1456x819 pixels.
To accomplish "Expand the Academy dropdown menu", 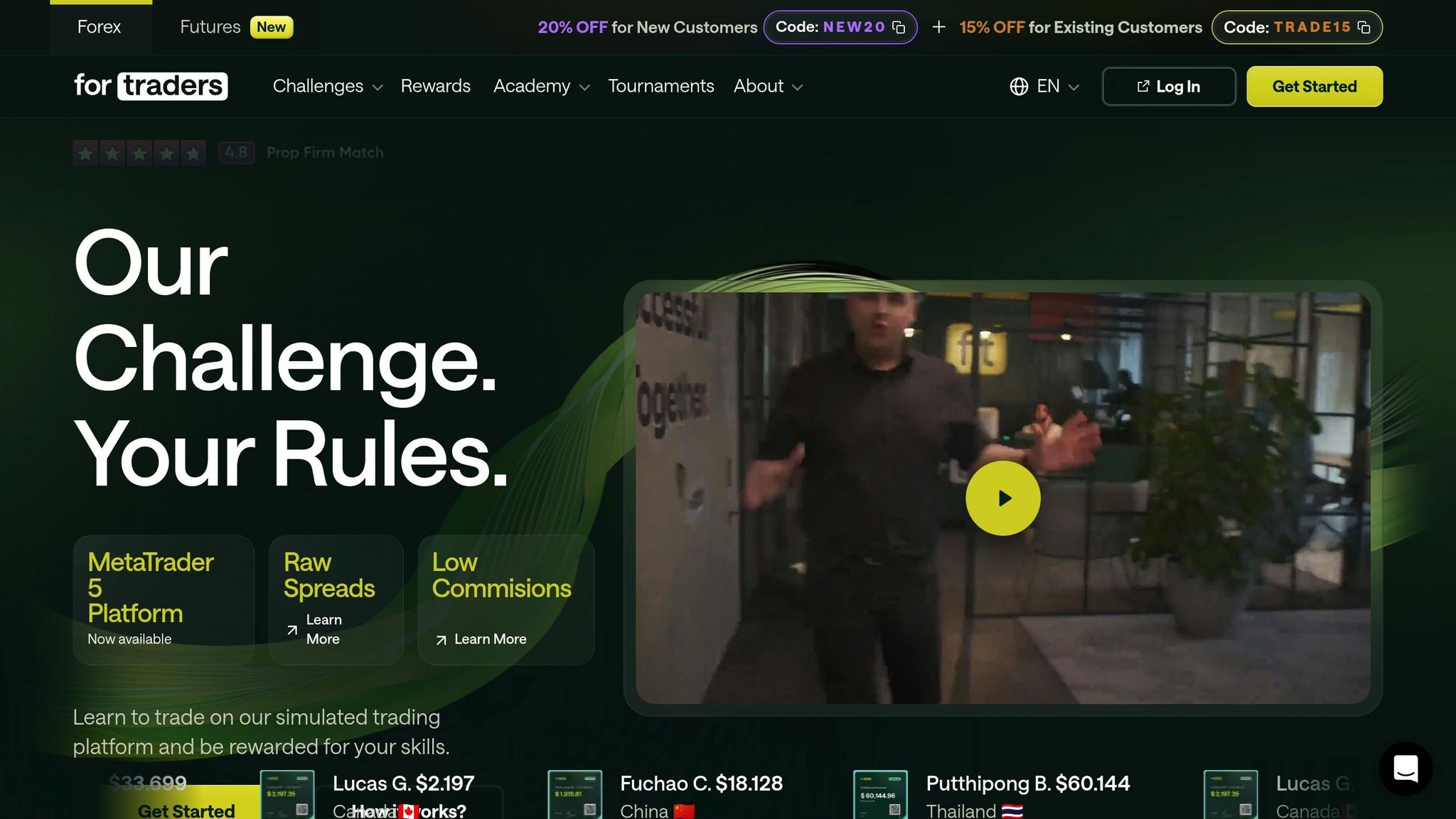I will point(542,86).
